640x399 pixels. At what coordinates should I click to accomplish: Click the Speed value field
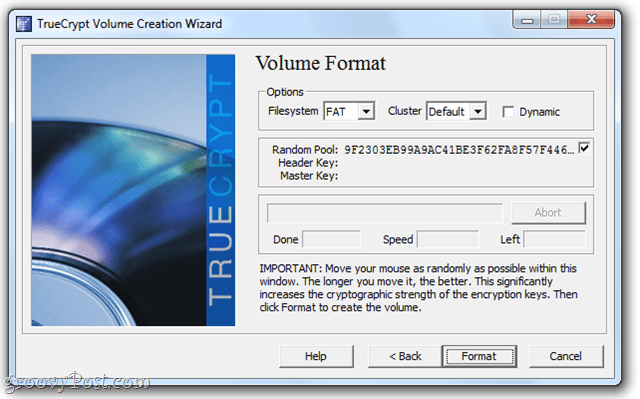tap(448, 239)
